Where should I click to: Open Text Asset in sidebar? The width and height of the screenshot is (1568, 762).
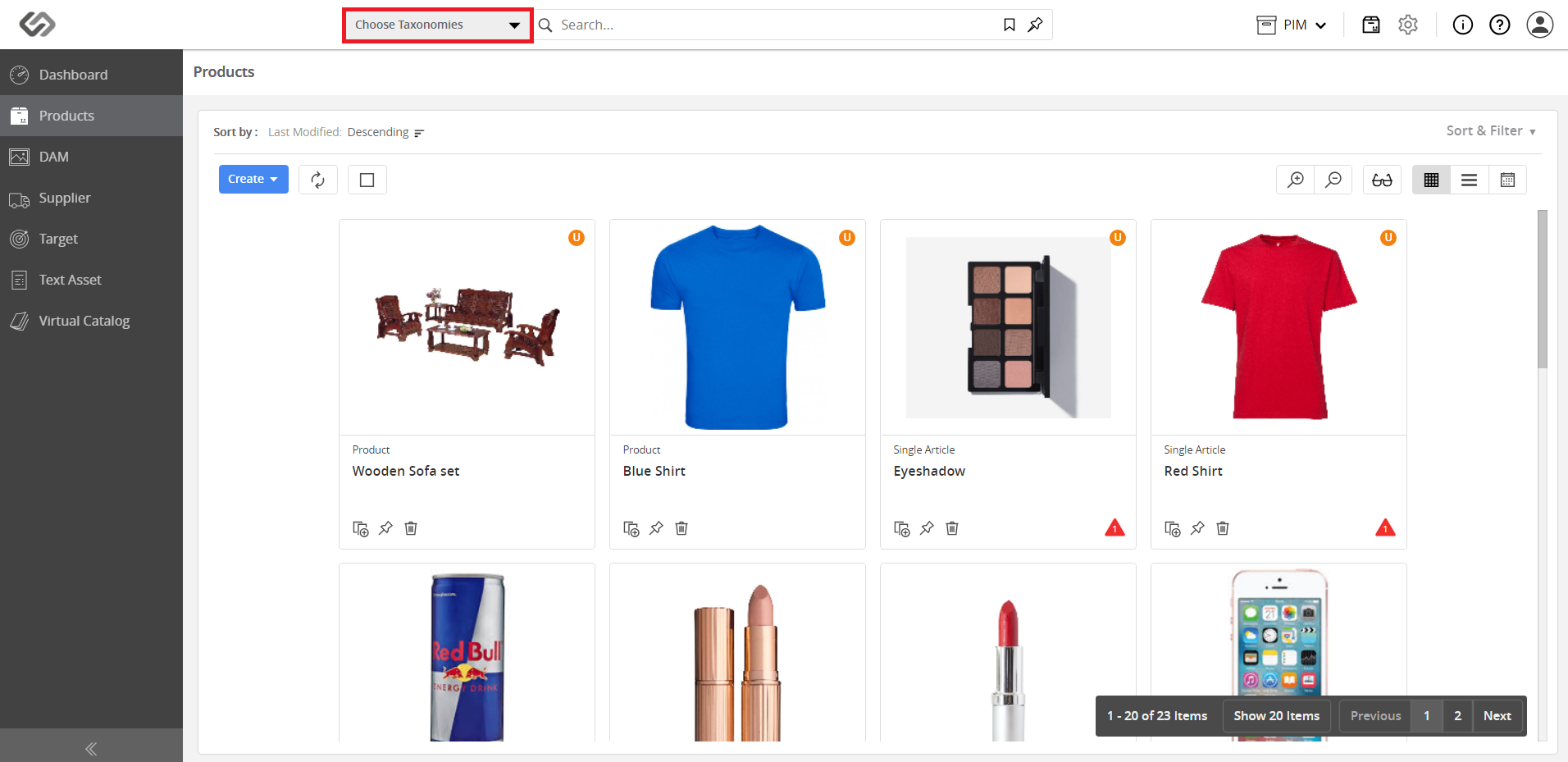tap(91, 280)
